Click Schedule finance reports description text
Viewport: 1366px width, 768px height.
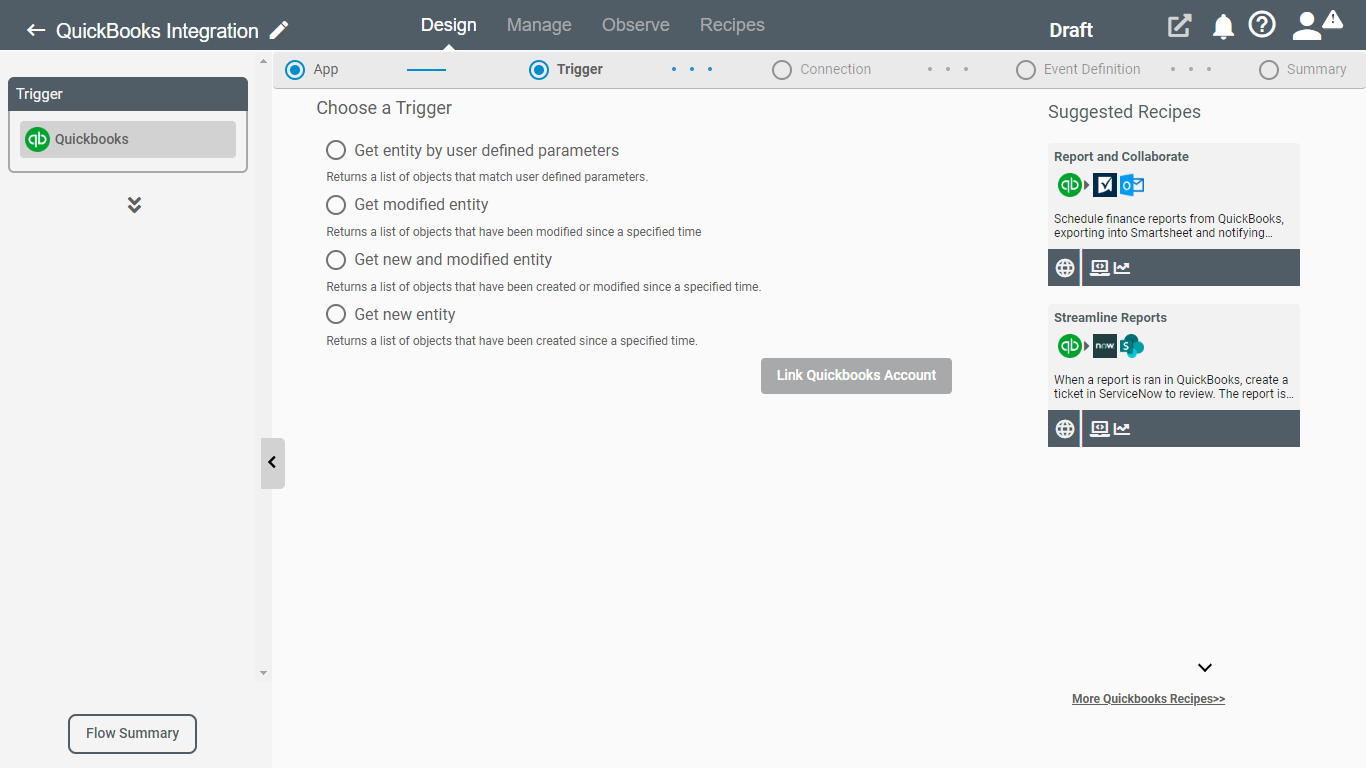[x=1169, y=226]
